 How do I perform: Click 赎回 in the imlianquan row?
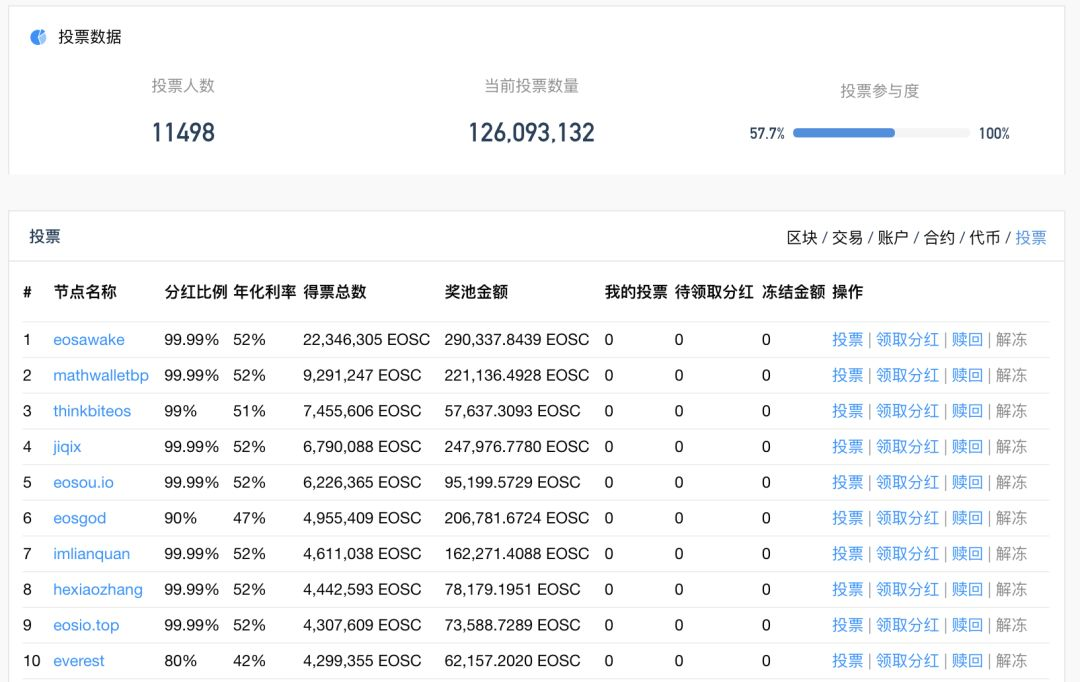point(967,554)
